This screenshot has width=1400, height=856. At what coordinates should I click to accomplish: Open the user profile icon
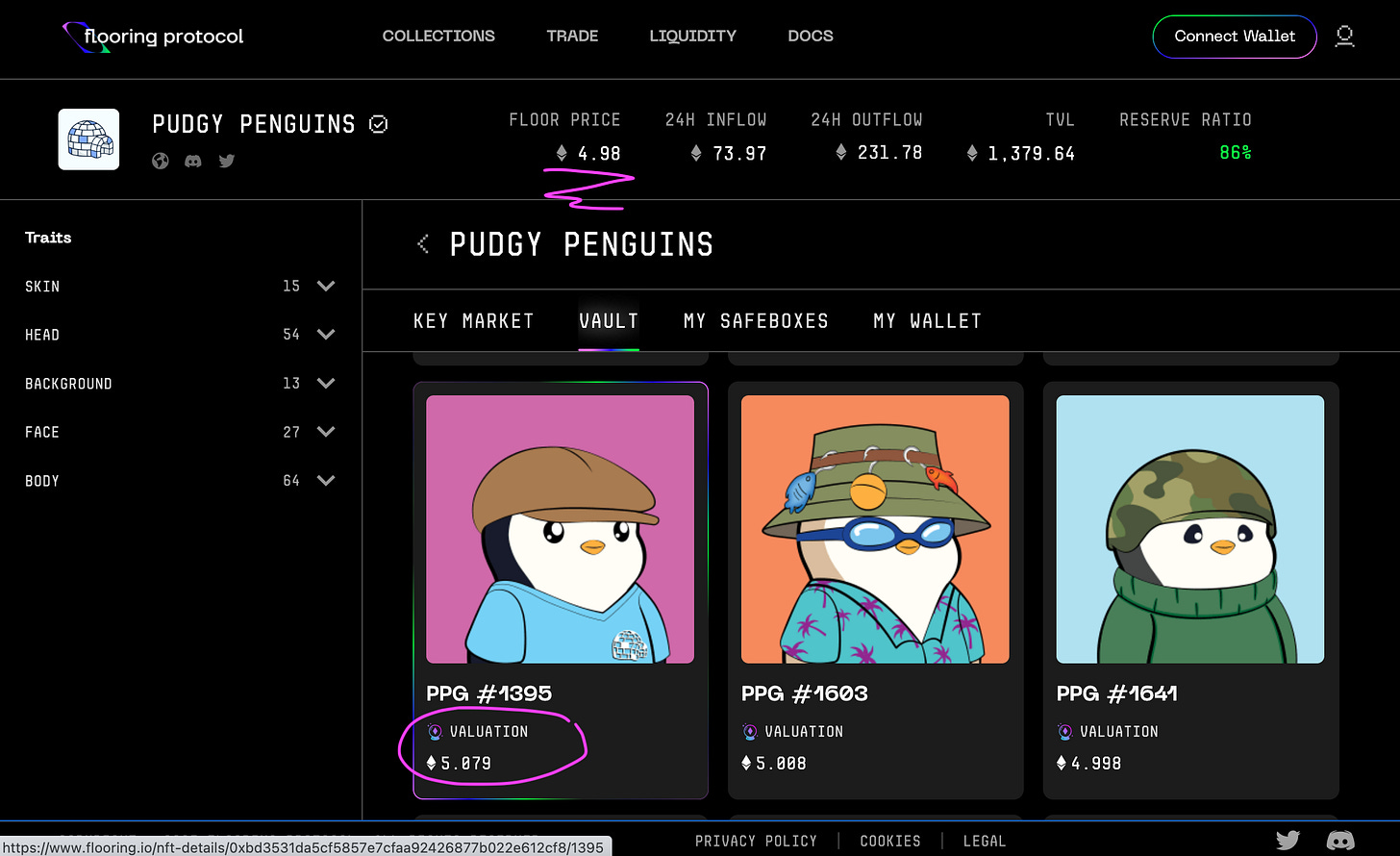[x=1345, y=37]
